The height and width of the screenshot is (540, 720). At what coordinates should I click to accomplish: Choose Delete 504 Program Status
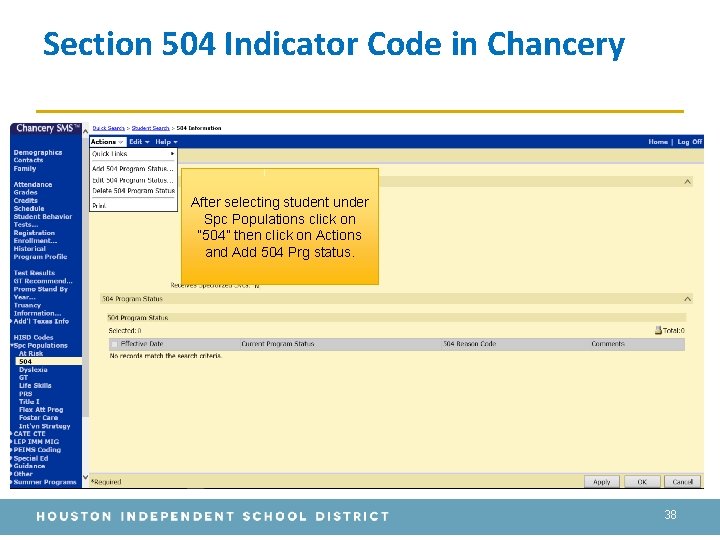tap(133, 191)
